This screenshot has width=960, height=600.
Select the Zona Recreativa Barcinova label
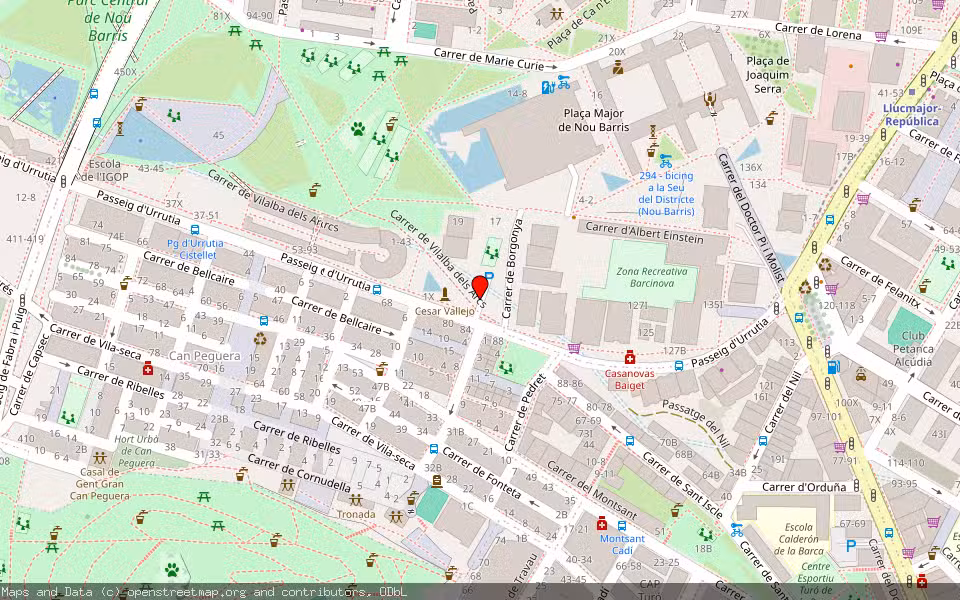(x=652, y=277)
